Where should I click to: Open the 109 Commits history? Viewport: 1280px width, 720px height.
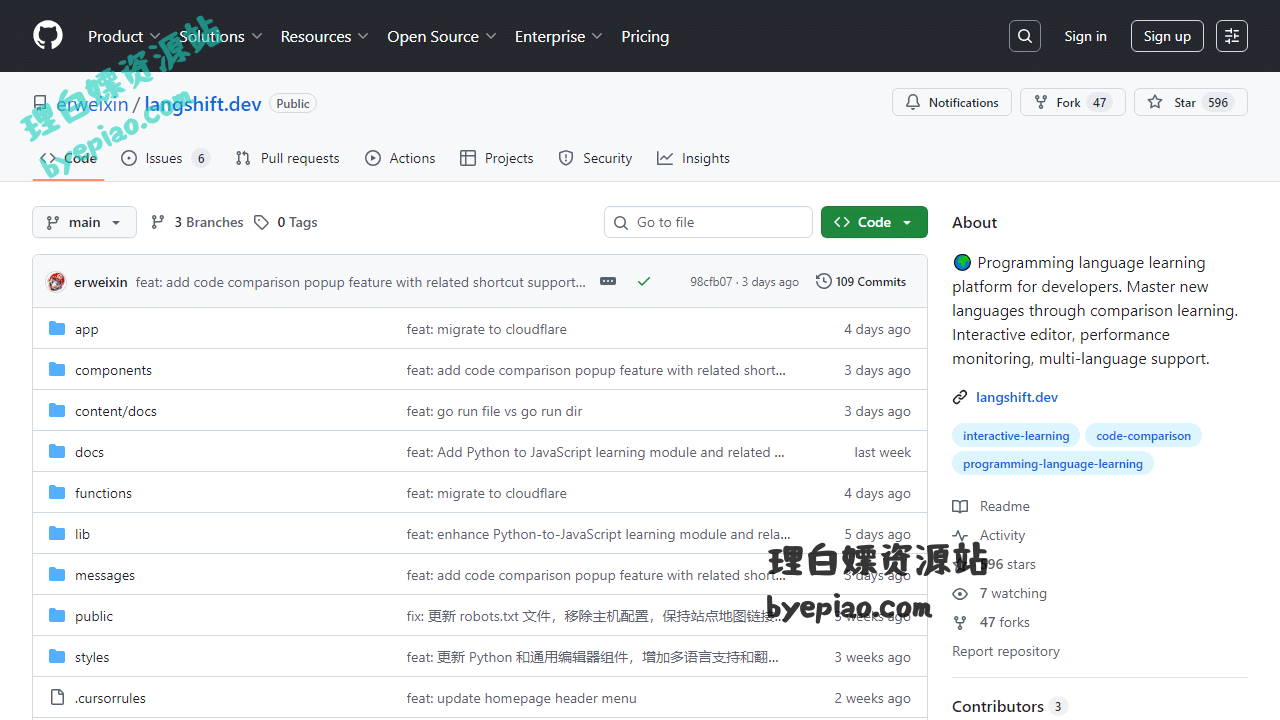pyautogui.click(x=861, y=282)
